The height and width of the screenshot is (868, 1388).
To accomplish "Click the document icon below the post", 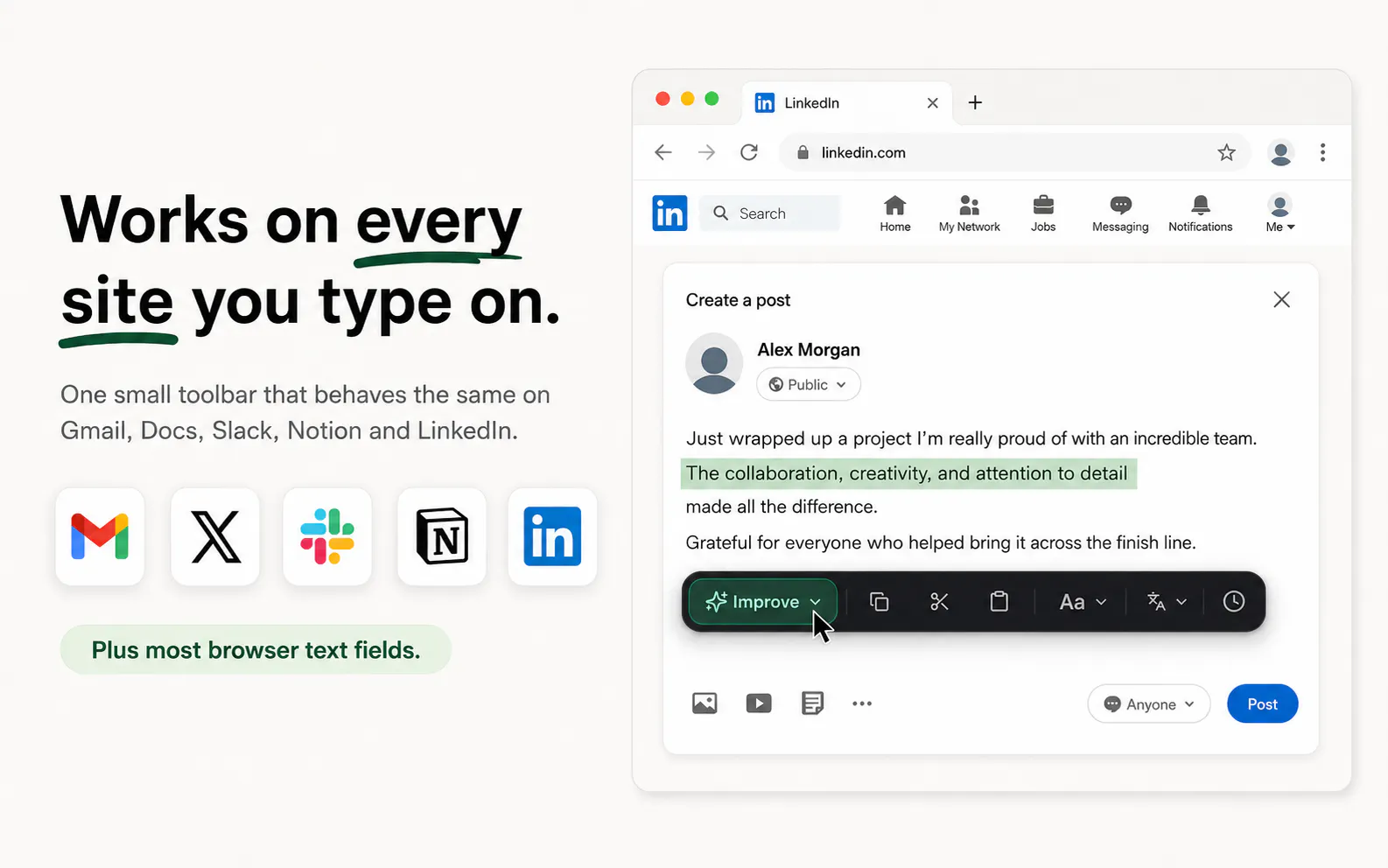I will tap(812, 703).
